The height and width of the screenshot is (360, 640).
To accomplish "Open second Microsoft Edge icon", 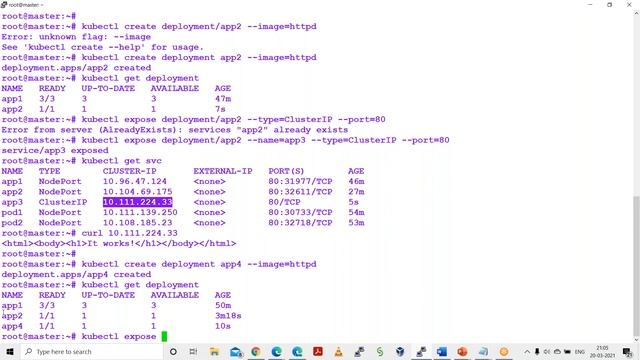I will click(297, 351).
